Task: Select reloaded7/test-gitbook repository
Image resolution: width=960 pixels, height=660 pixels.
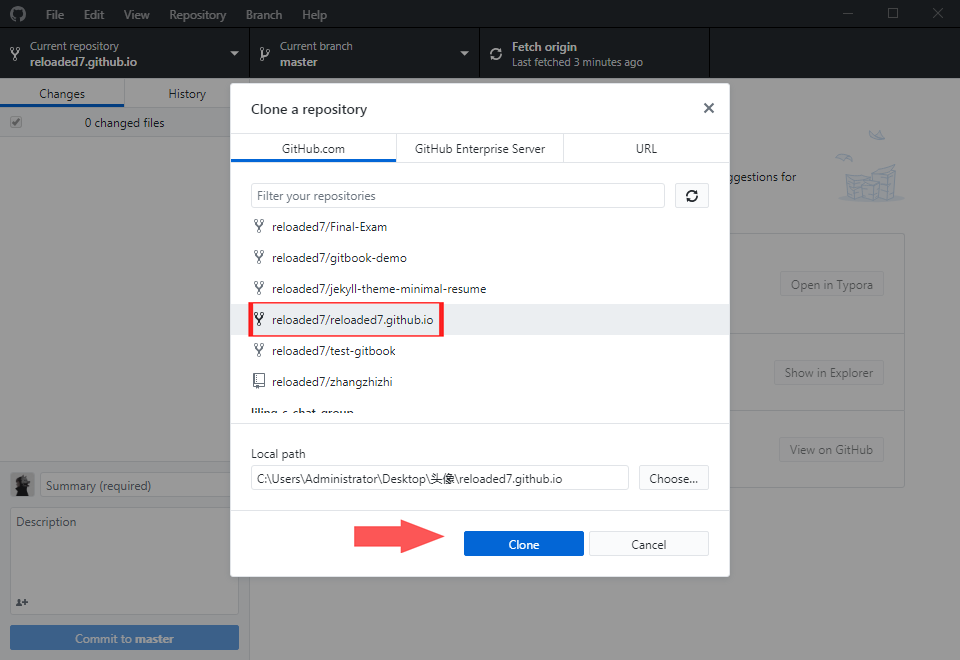Action: click(x=480, y=351)
